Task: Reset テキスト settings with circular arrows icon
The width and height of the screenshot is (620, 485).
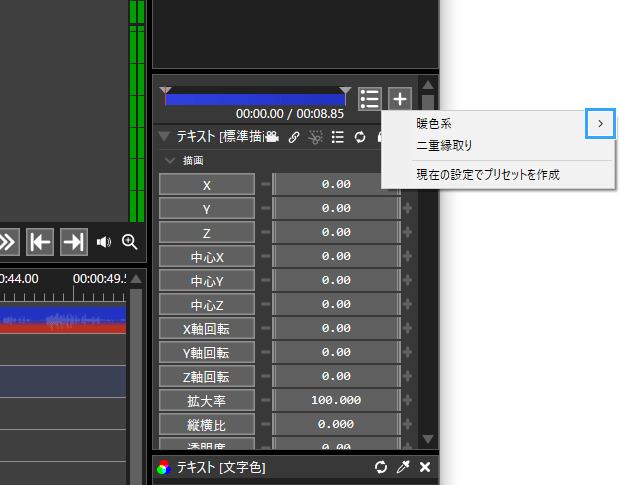Action: click(x=360, y=137)
